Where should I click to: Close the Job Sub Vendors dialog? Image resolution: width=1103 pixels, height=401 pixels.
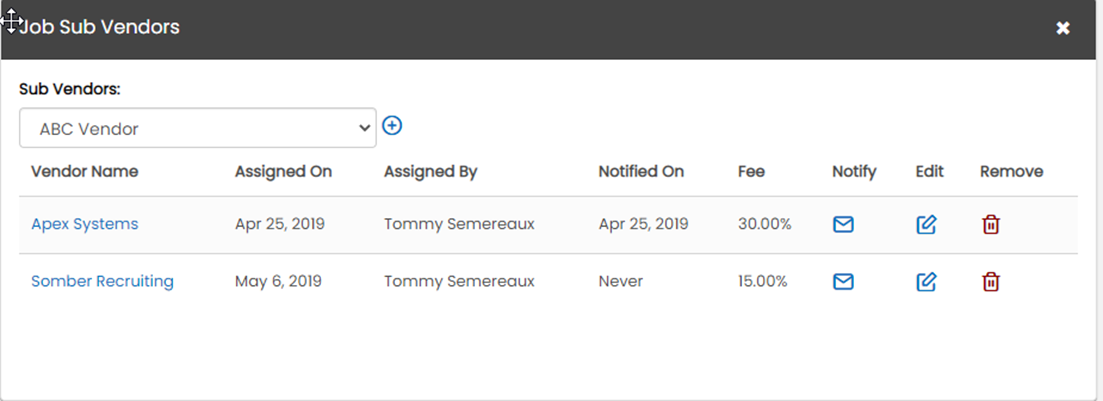(x=1063, y=28)
